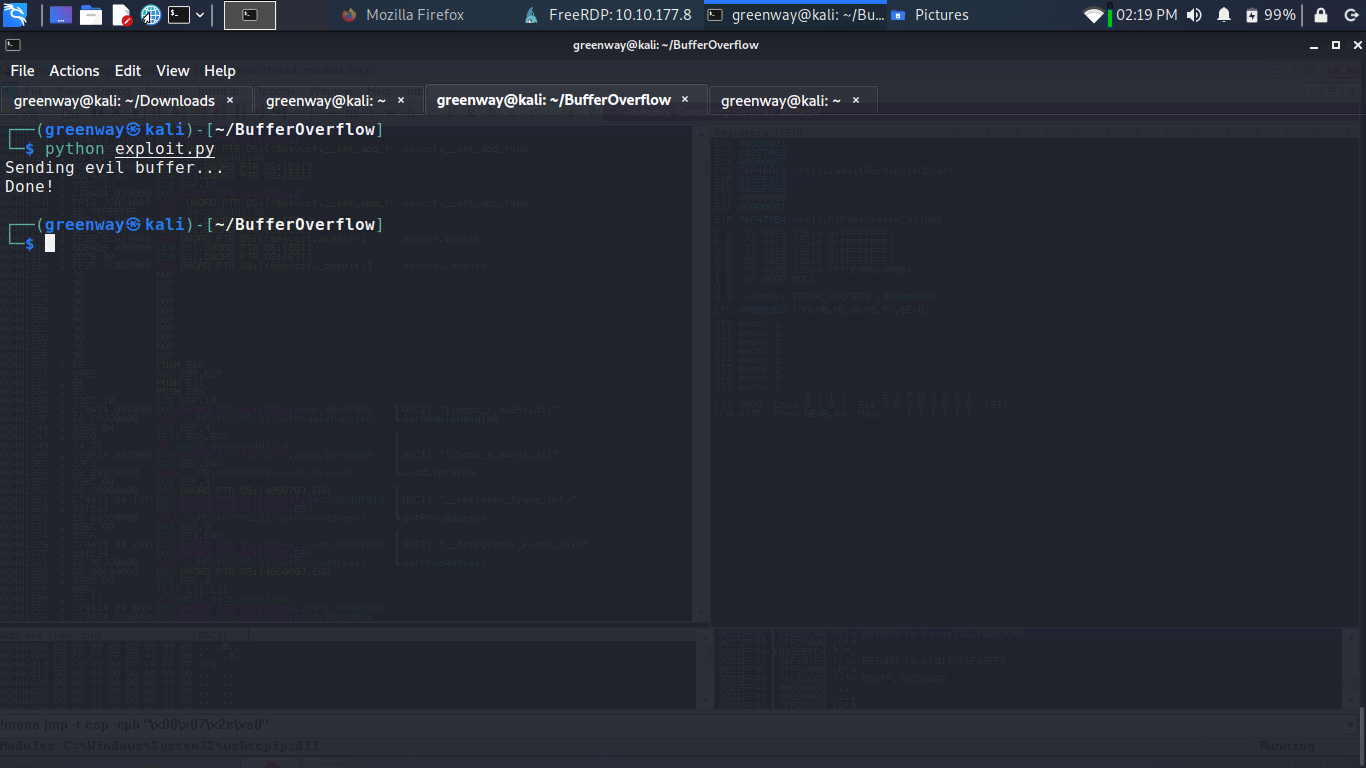1366x768 pixels.
Task: Close the ~/BufferOverflow tab
Action: point(685,100)
